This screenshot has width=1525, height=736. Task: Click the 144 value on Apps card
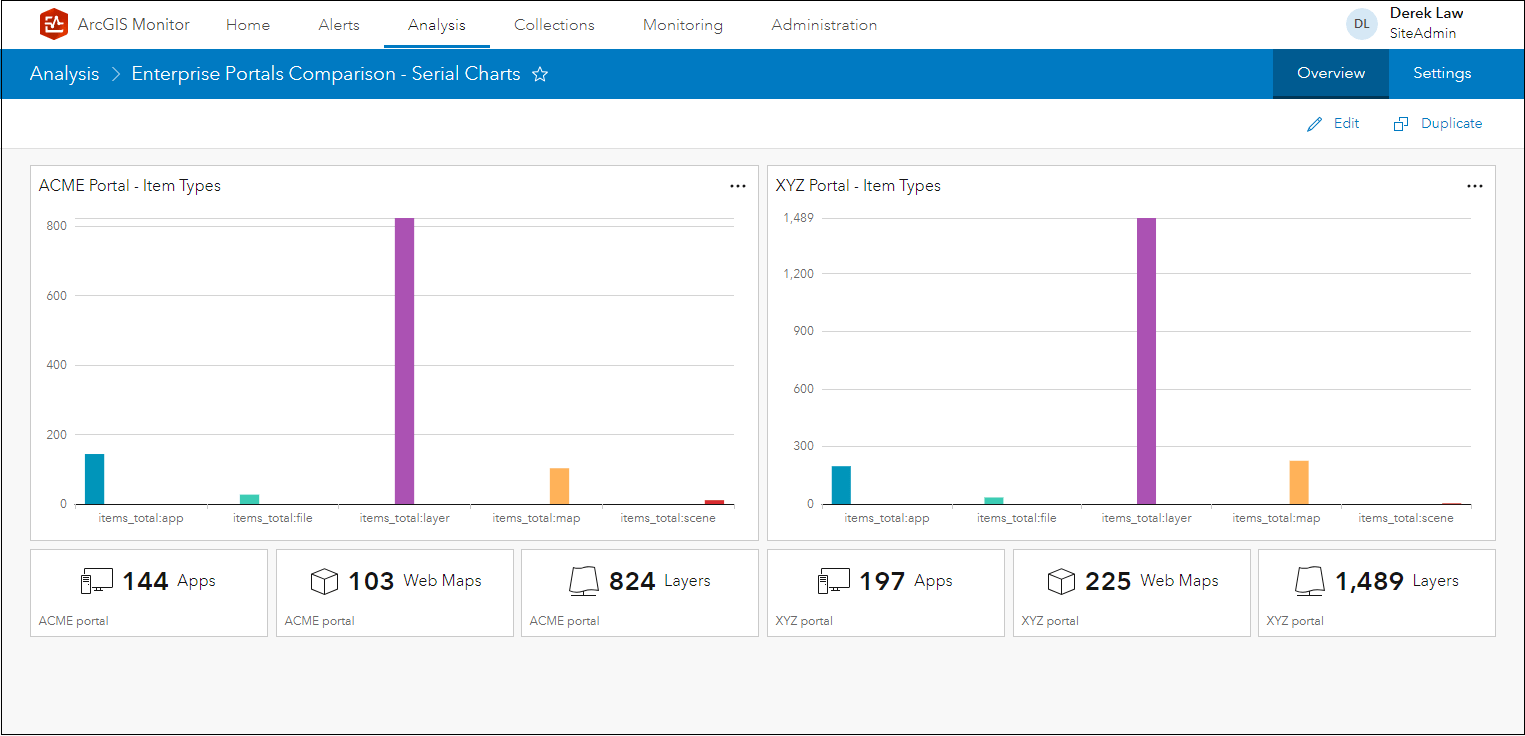145,582
